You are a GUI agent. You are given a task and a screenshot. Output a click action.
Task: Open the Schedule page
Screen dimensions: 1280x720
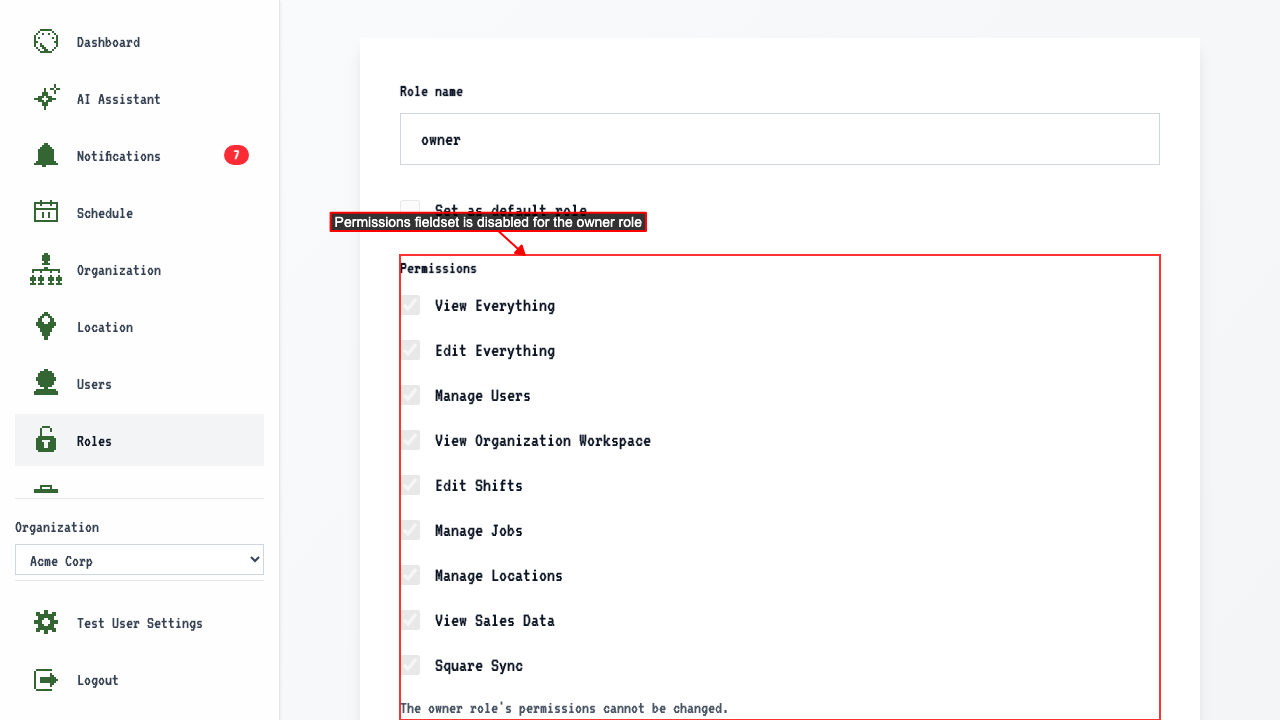(139, 213)
